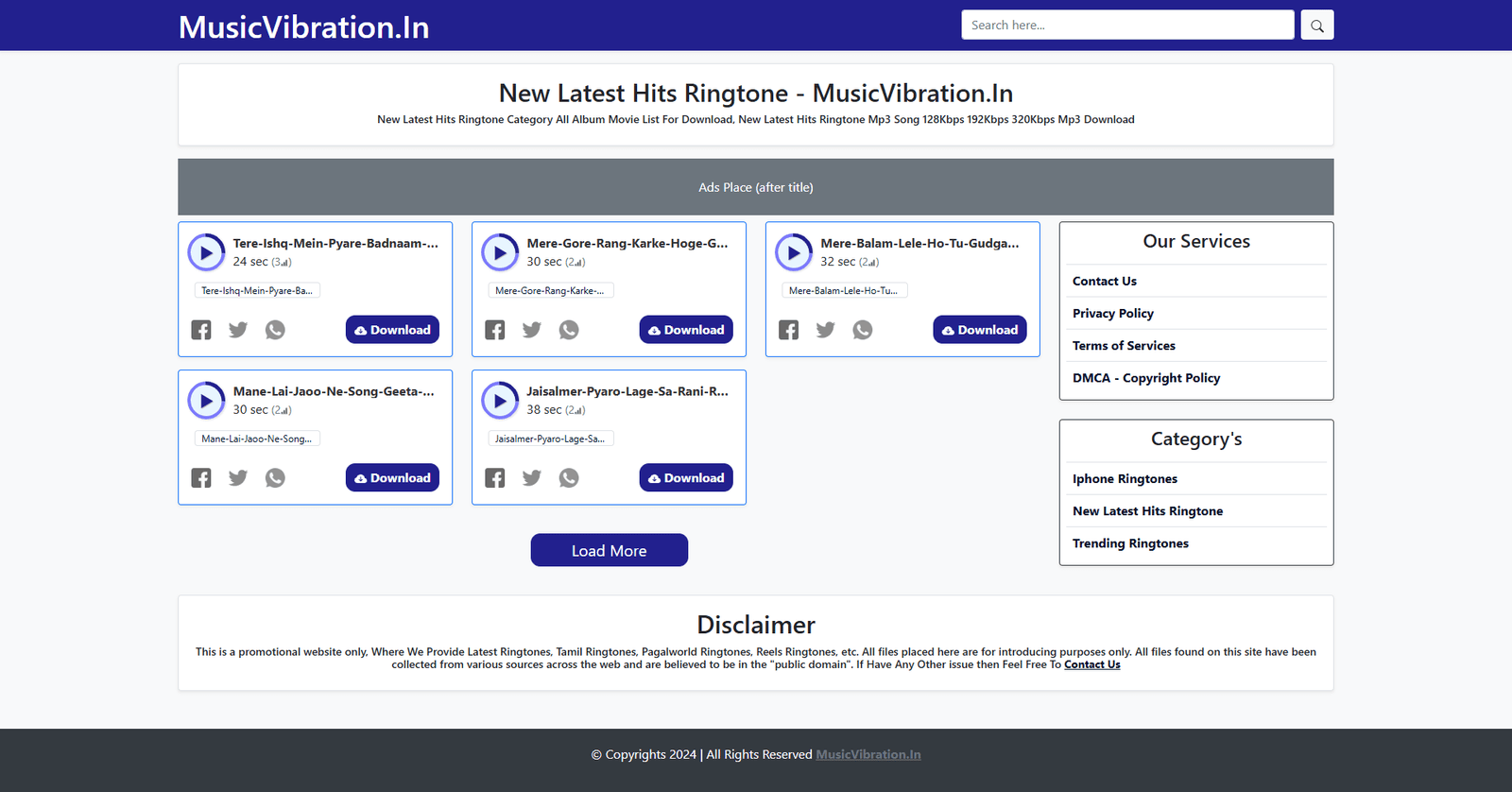Play the Mere-Gore-Rang-Karke ringtone
The height and width of the screenshot is (792, 1512).
pyautogui.click(x=500, y=252)
